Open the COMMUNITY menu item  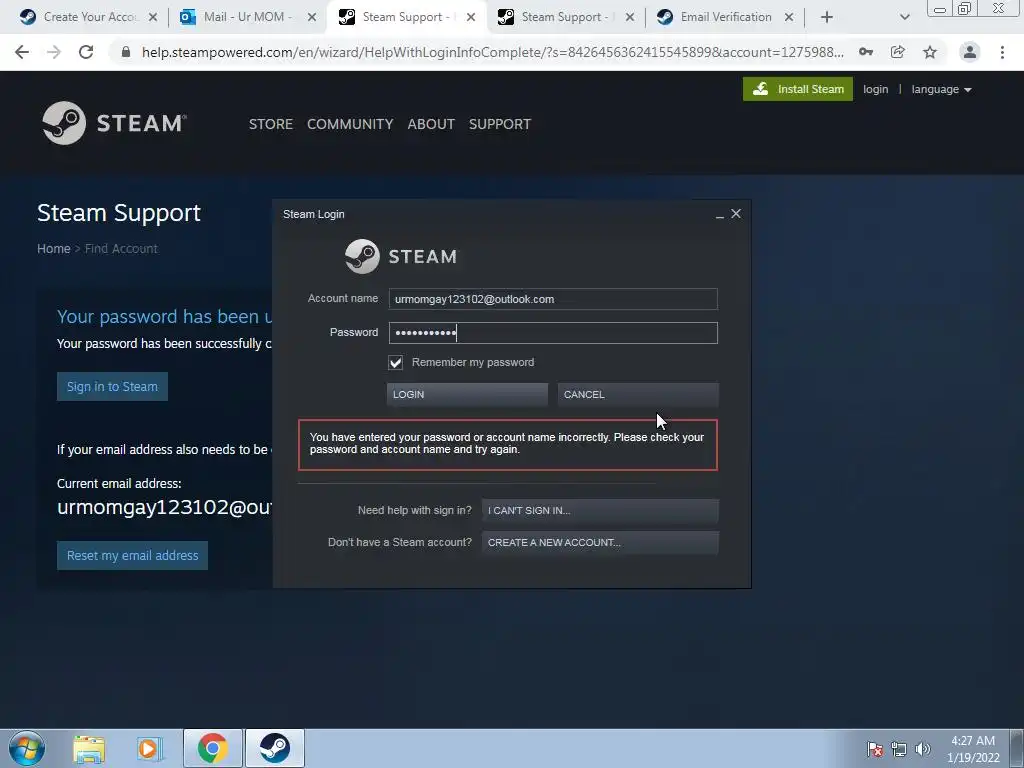350,124
